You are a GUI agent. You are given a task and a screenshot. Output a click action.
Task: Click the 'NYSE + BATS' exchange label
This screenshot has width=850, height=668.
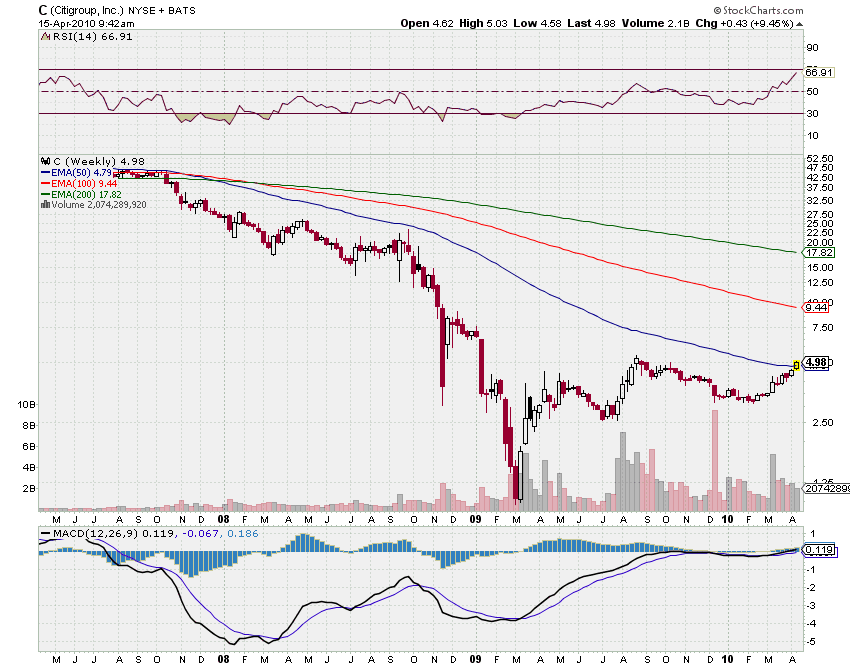coord(162,11)
